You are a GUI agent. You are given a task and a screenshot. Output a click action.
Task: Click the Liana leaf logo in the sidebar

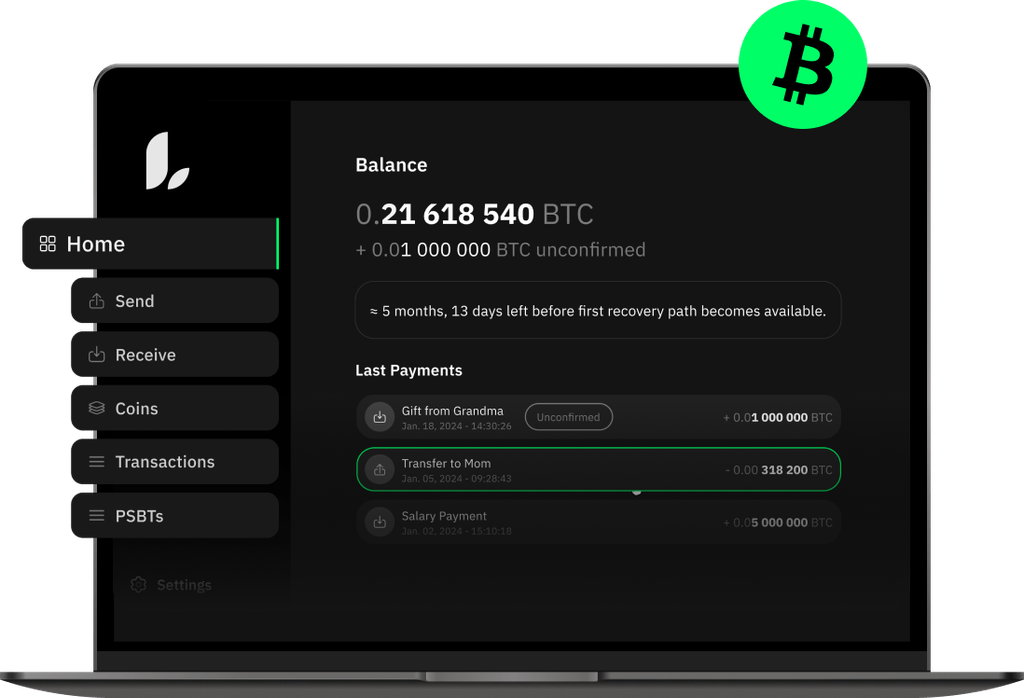tap(167, 161)
